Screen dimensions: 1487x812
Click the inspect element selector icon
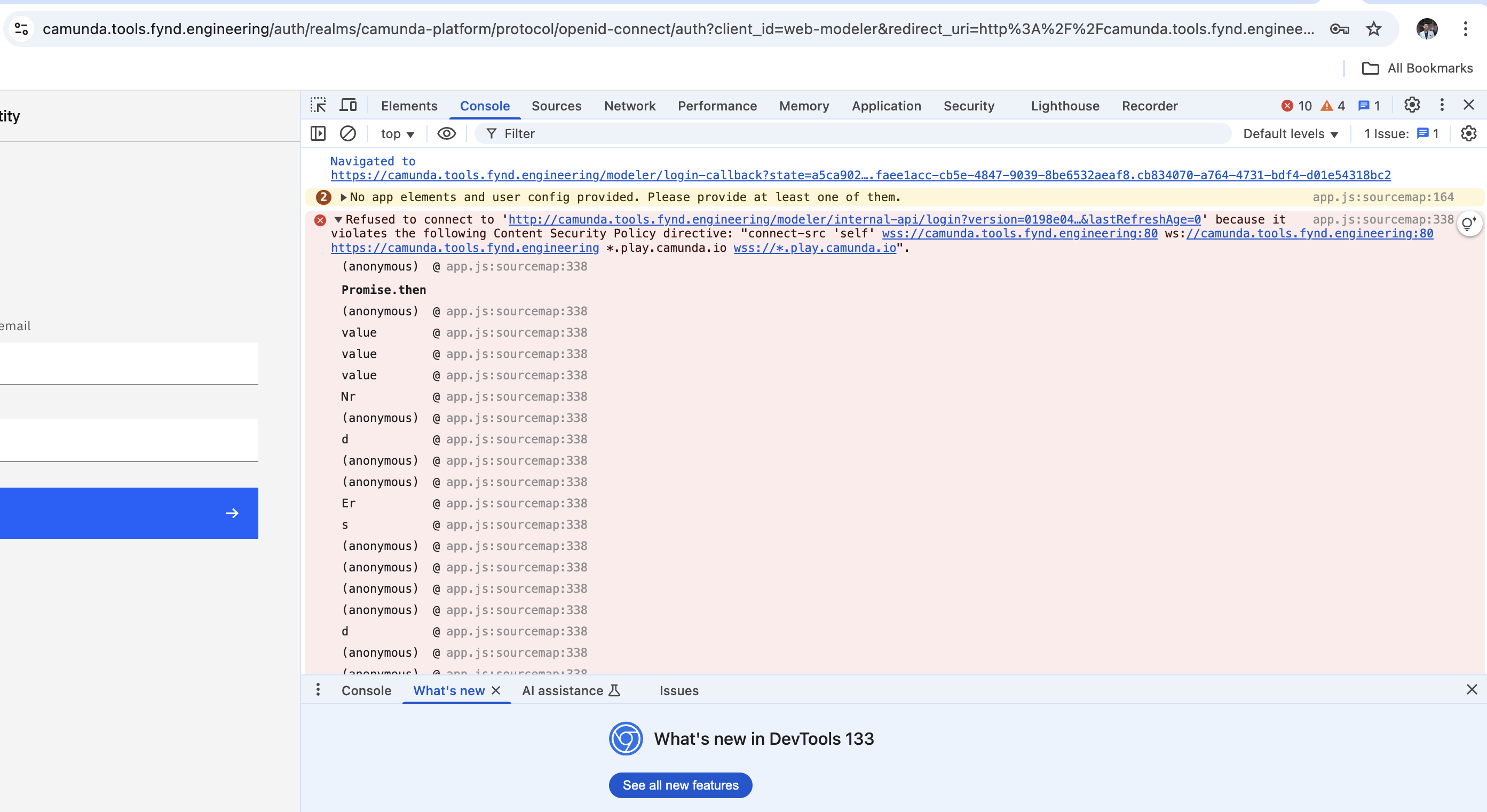318,105
